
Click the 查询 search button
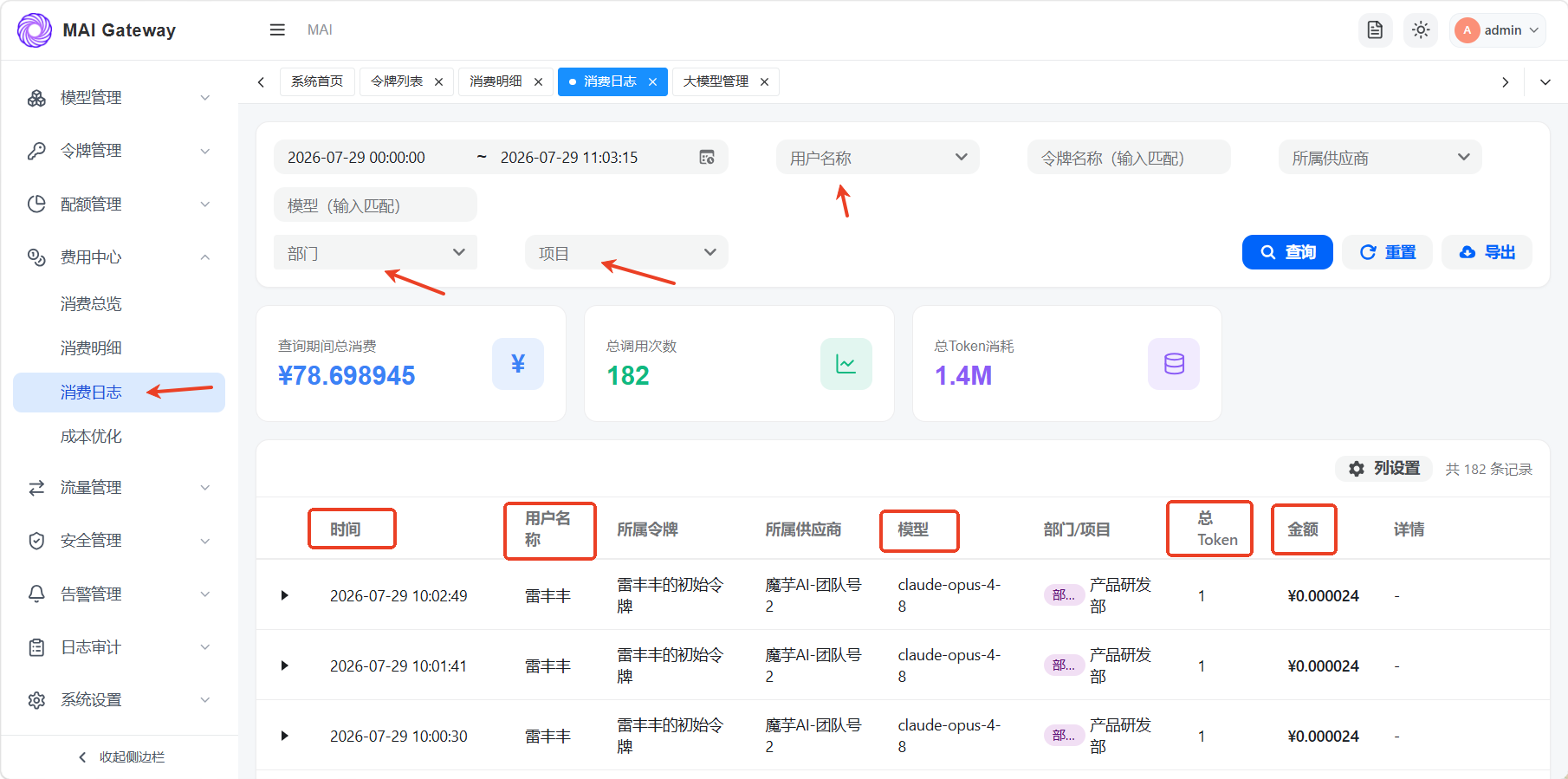point(1287,252)
